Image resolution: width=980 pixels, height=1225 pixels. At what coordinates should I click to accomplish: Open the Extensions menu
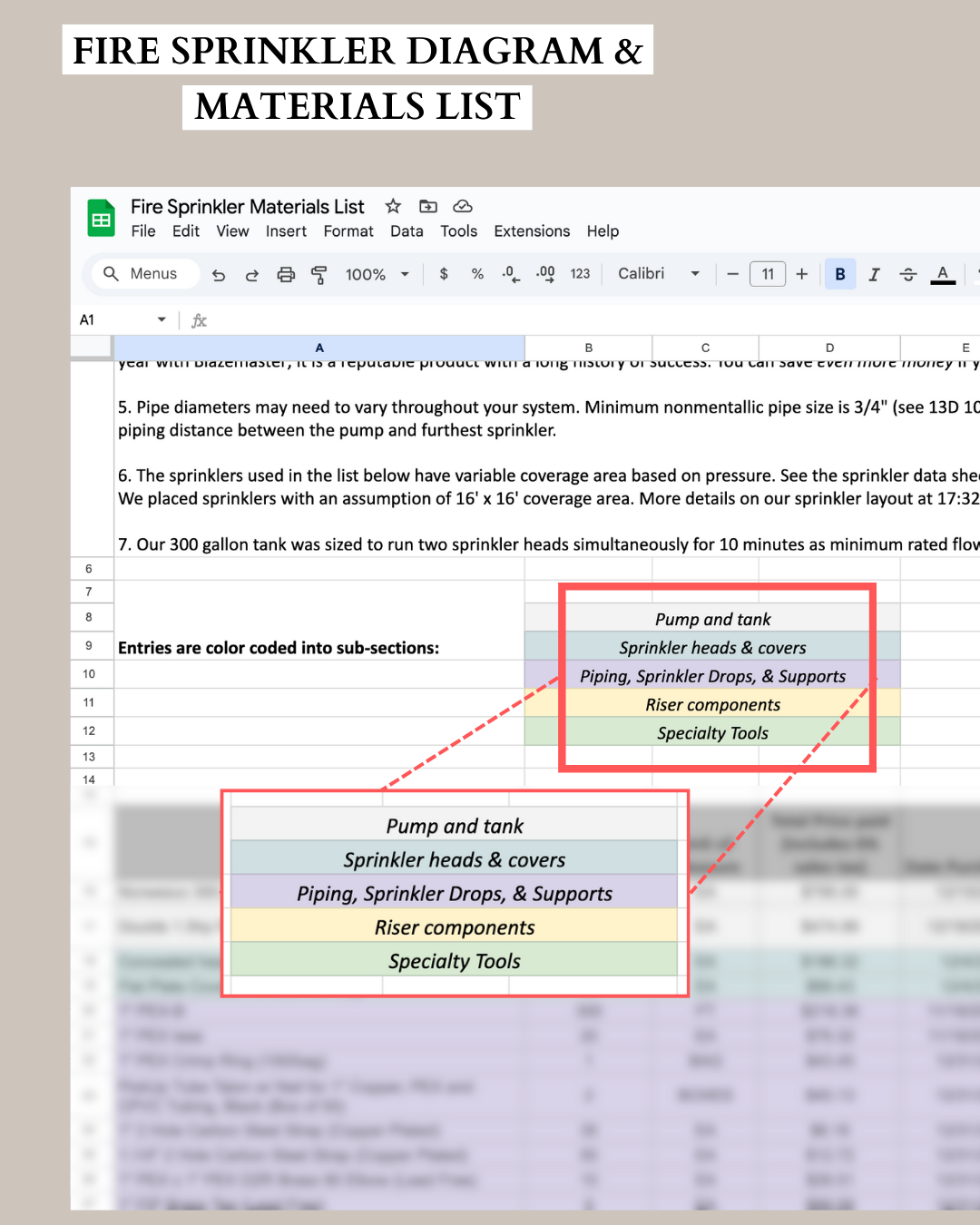(x=532, y=231)
